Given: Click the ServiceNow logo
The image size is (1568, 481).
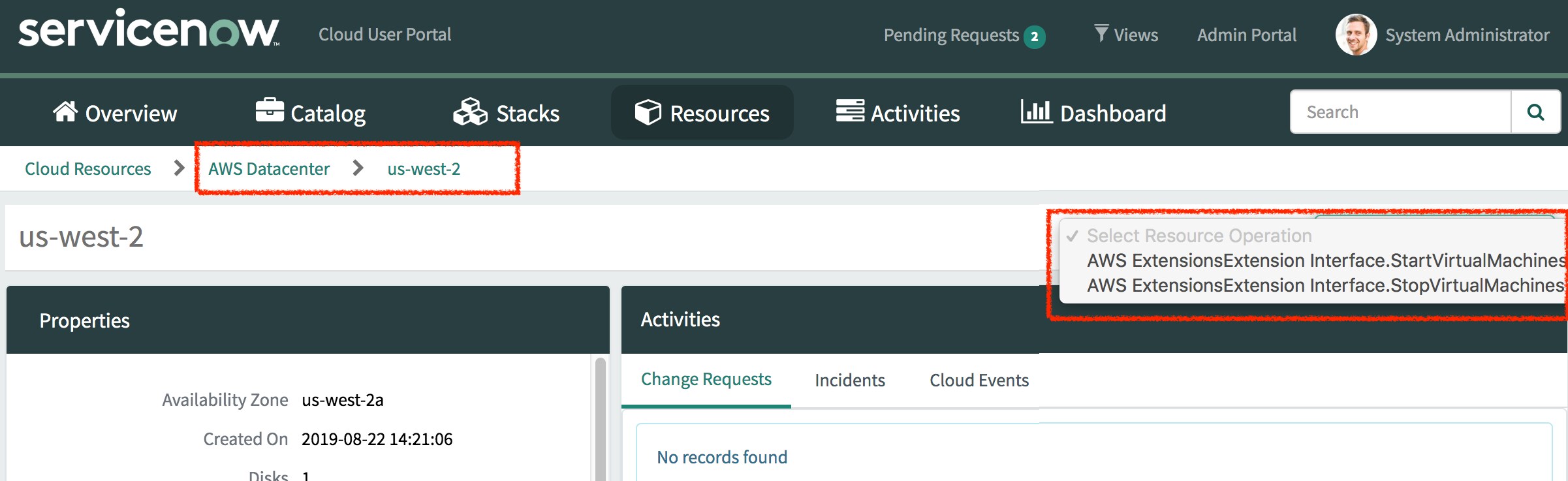Looking at the screenshot, I should pos(149,29).
